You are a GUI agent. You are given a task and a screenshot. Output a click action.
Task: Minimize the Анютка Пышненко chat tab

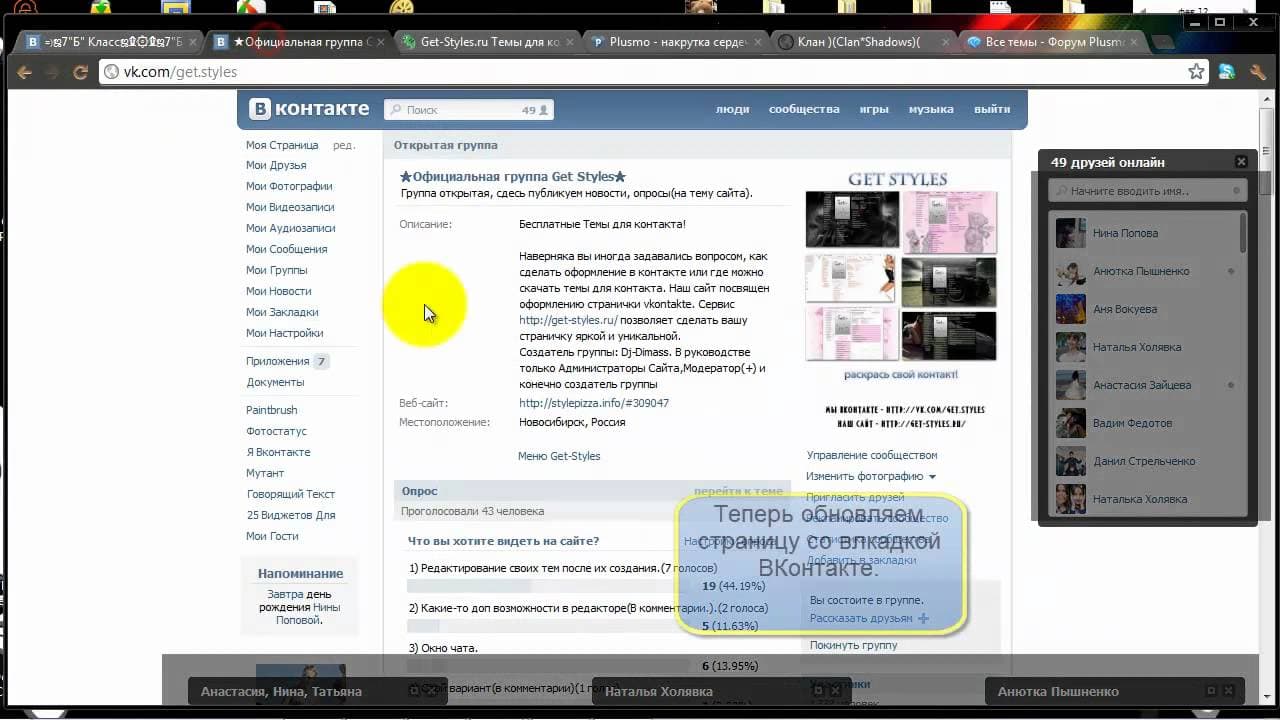[x=1211, y=691]
